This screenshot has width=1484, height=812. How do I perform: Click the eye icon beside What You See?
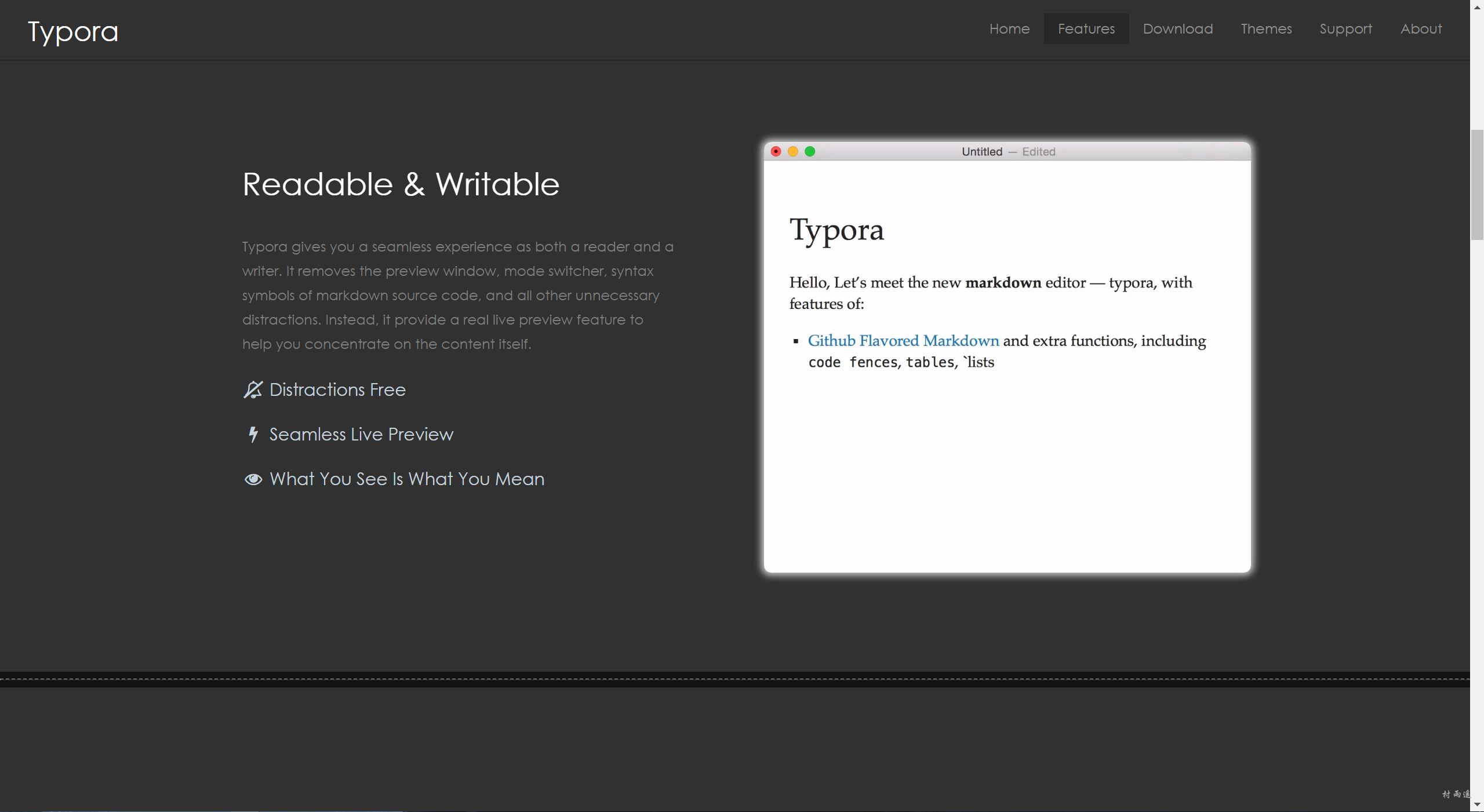(253, 479)
